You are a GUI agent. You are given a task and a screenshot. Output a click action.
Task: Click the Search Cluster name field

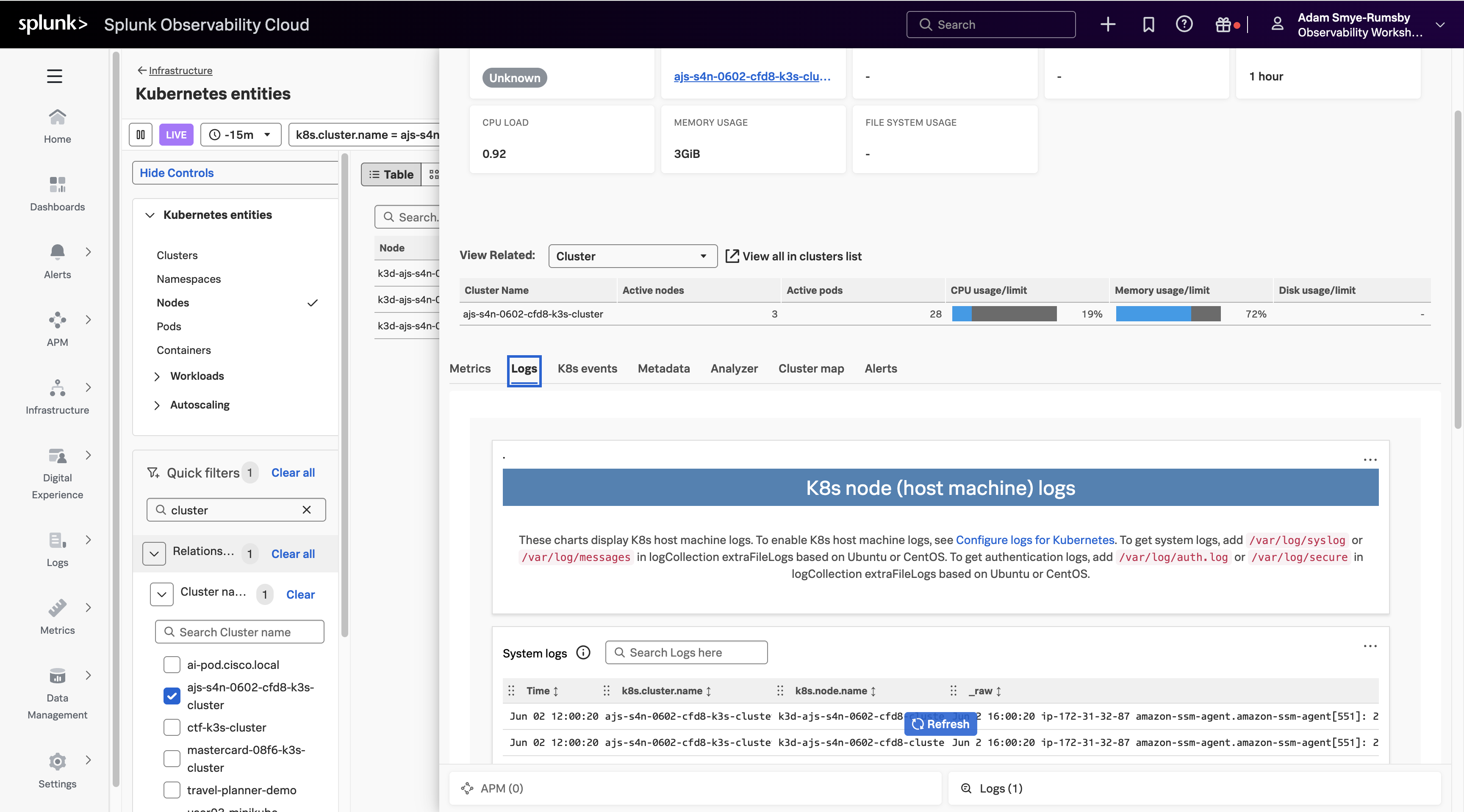(x=240, y=632)
